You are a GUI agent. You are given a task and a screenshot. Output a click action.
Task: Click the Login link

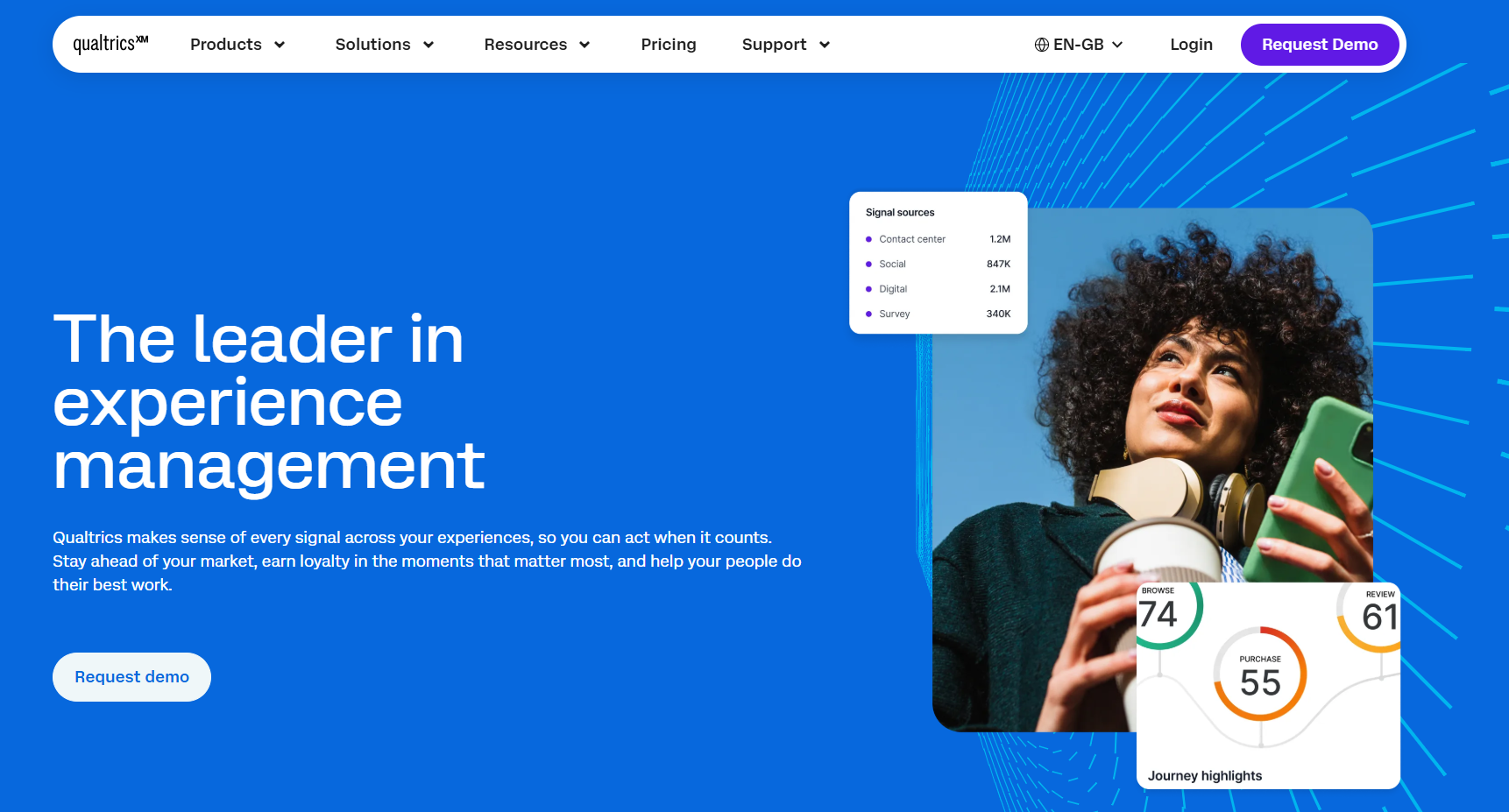[x=1191, y=45]
